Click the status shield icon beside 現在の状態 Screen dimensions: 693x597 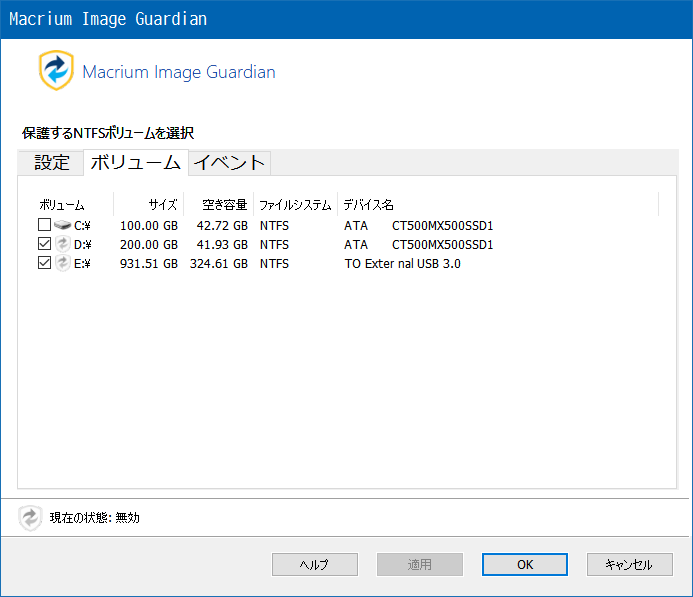[x=30, y=517]
